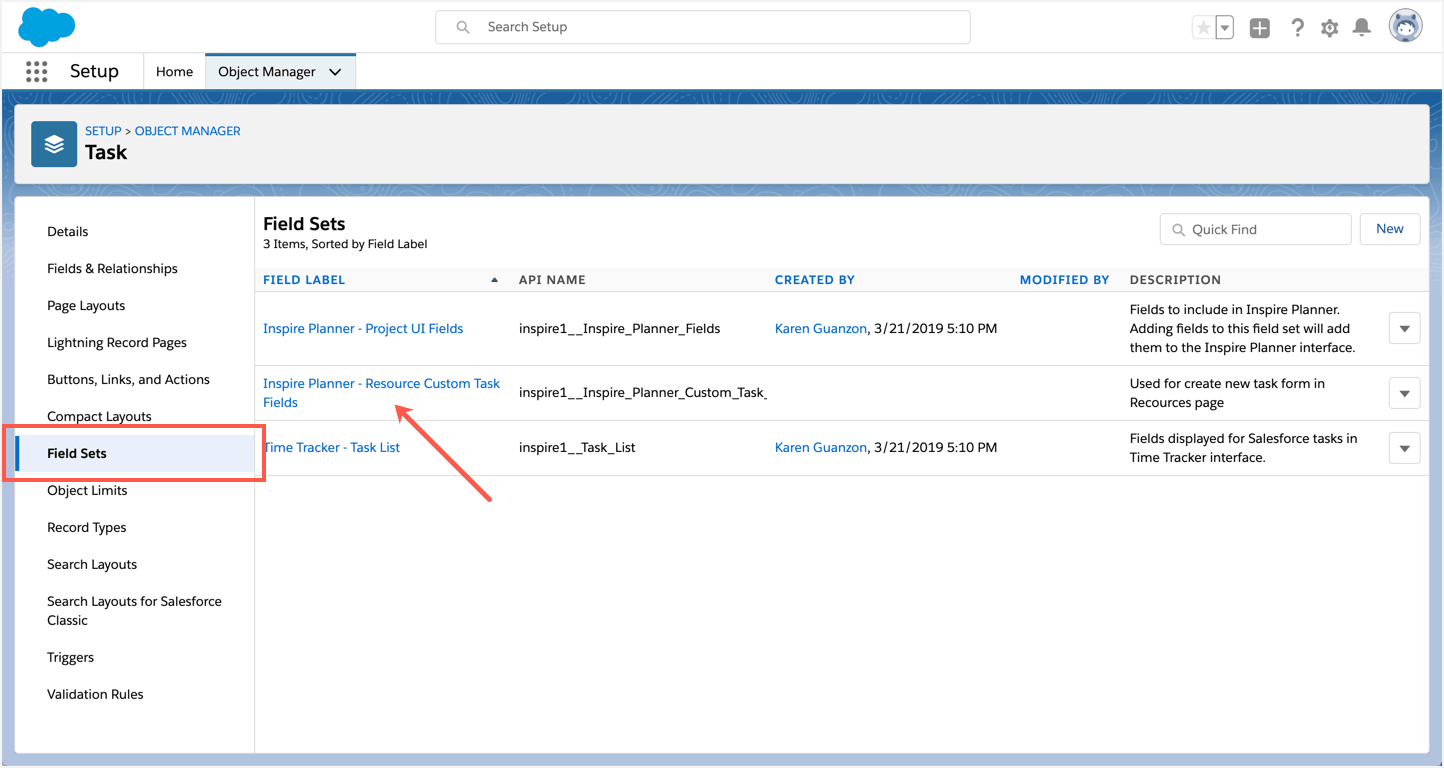The width and height of the screenshot is (1444, 768).
Task: Expand the Object Manager tab chevron
Action: (335, 71)
